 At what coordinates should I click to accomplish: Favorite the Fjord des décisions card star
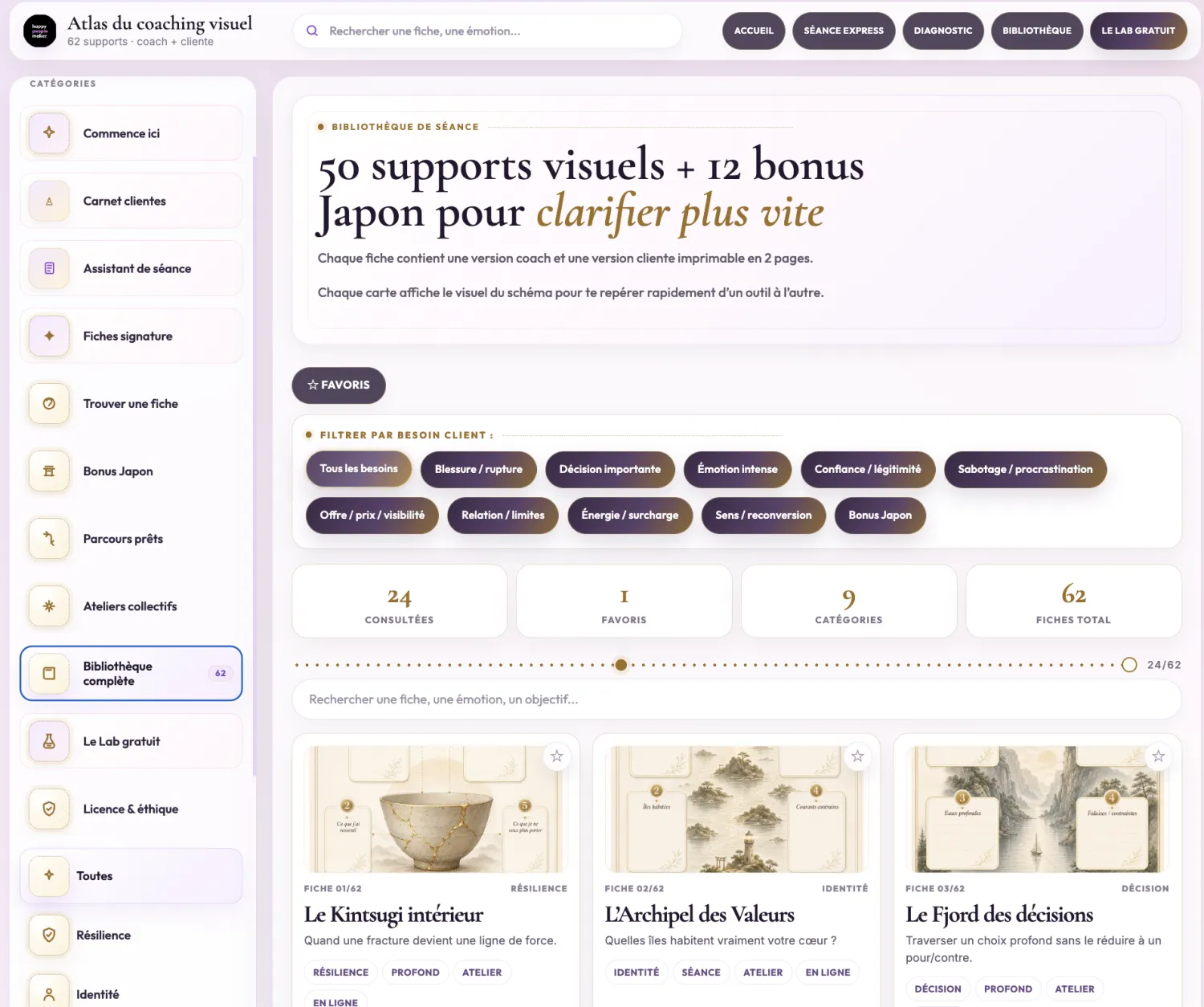pyautogui.click(x=1158, y=756)
